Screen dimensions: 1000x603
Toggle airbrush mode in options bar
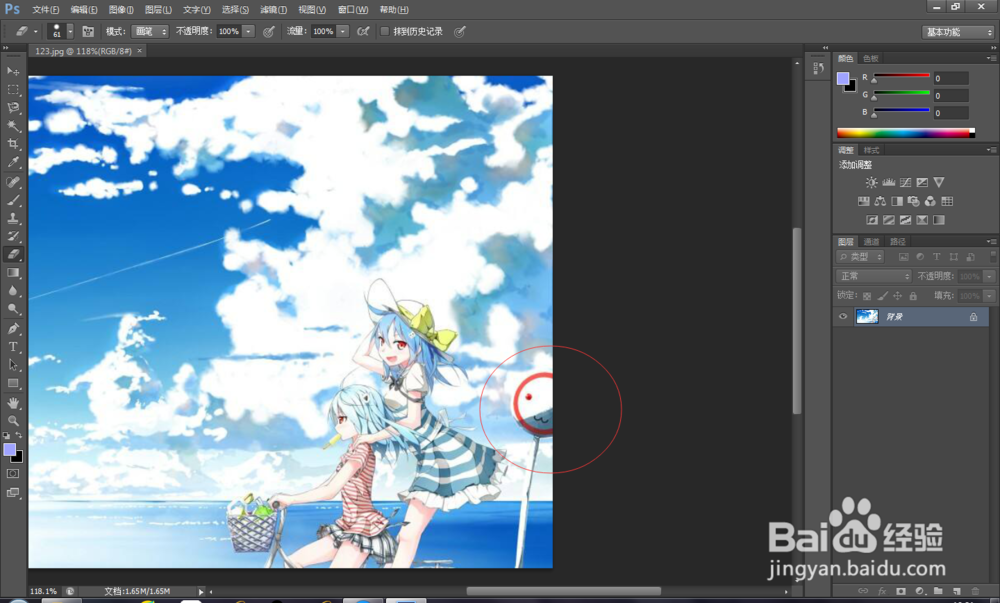(363, 31)
